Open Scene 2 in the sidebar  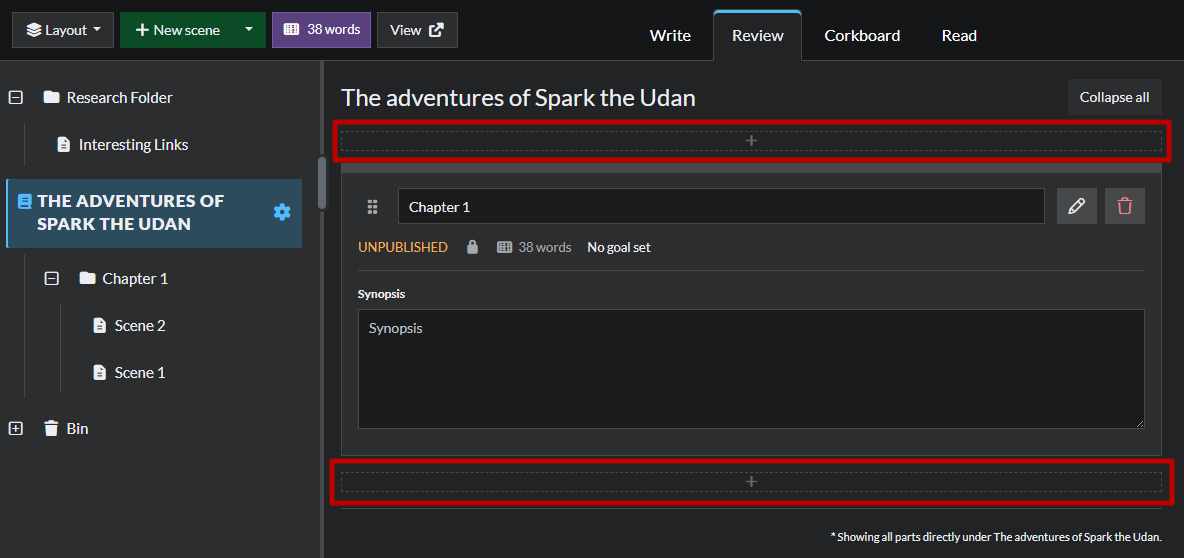pos(140,325)
